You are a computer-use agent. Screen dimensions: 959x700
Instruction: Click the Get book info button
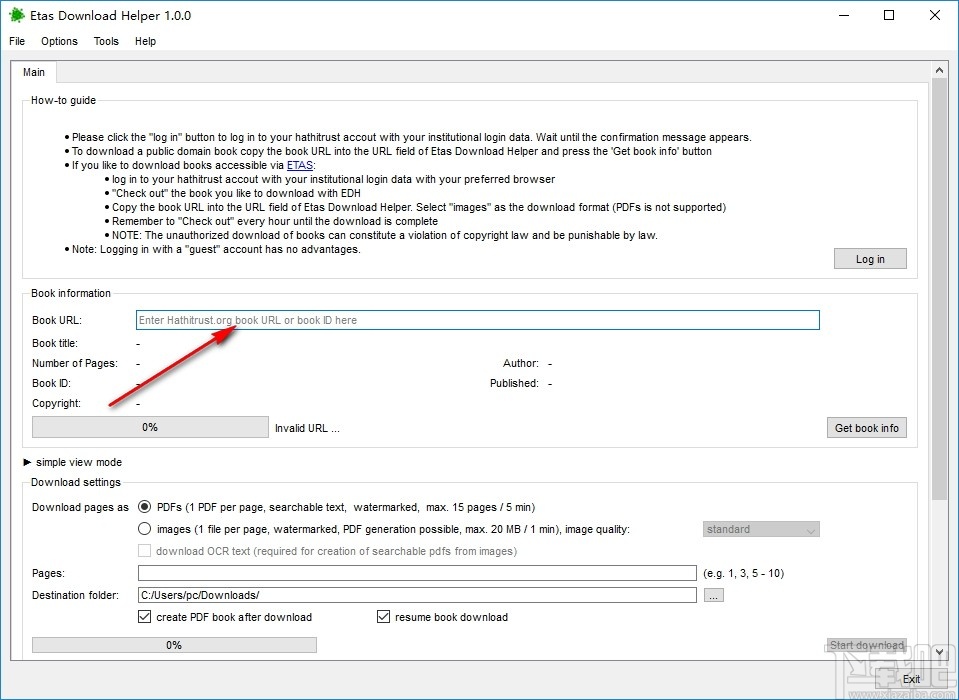point(866,427)
